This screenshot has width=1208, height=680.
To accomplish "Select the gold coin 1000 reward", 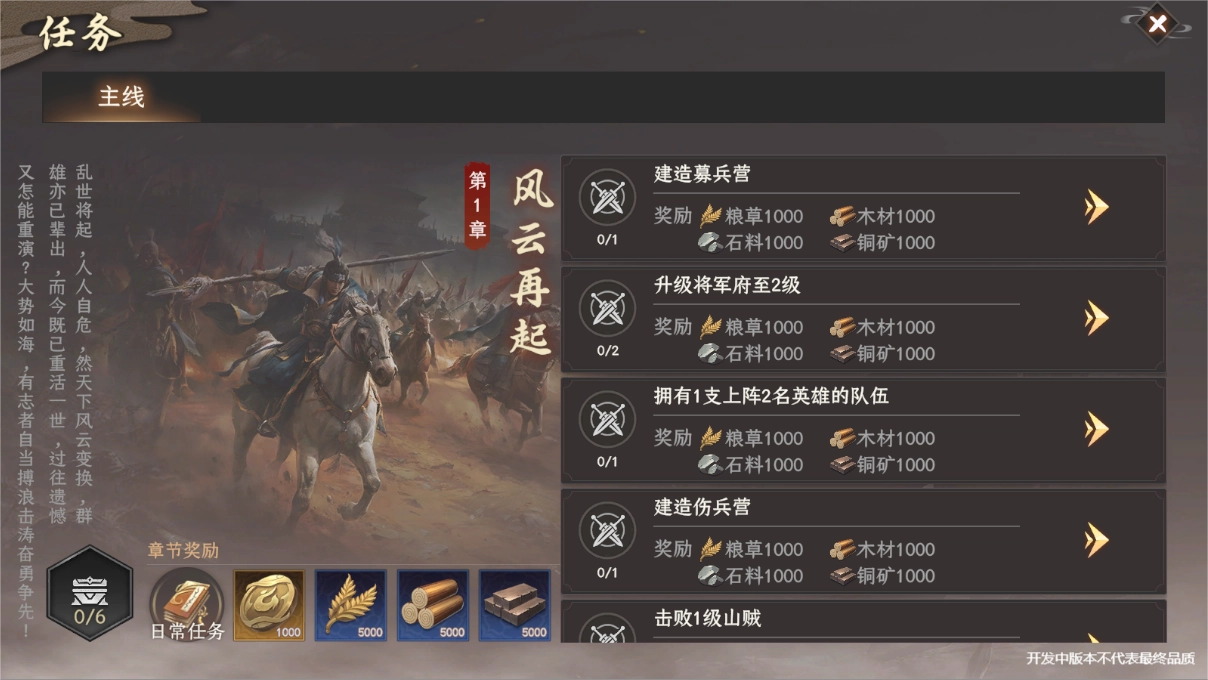I will point(269,605).
